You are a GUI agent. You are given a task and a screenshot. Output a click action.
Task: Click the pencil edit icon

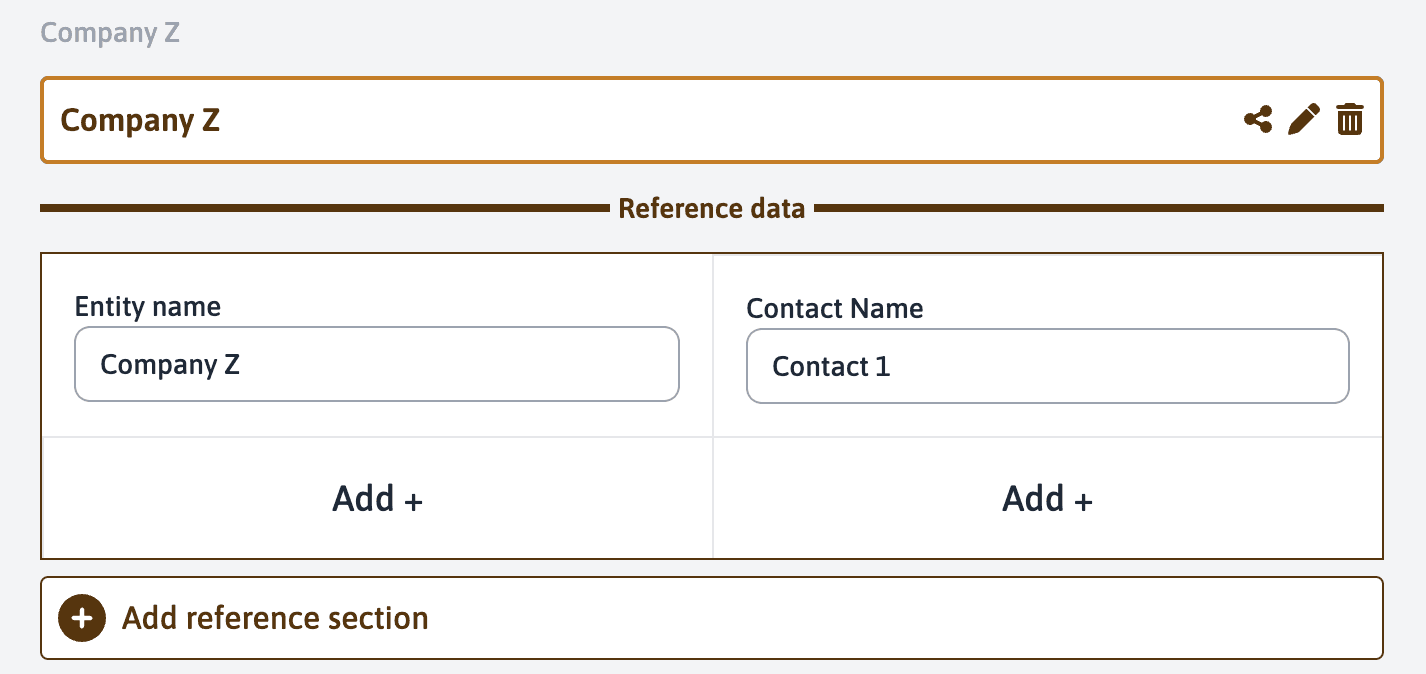[1304, 120]
